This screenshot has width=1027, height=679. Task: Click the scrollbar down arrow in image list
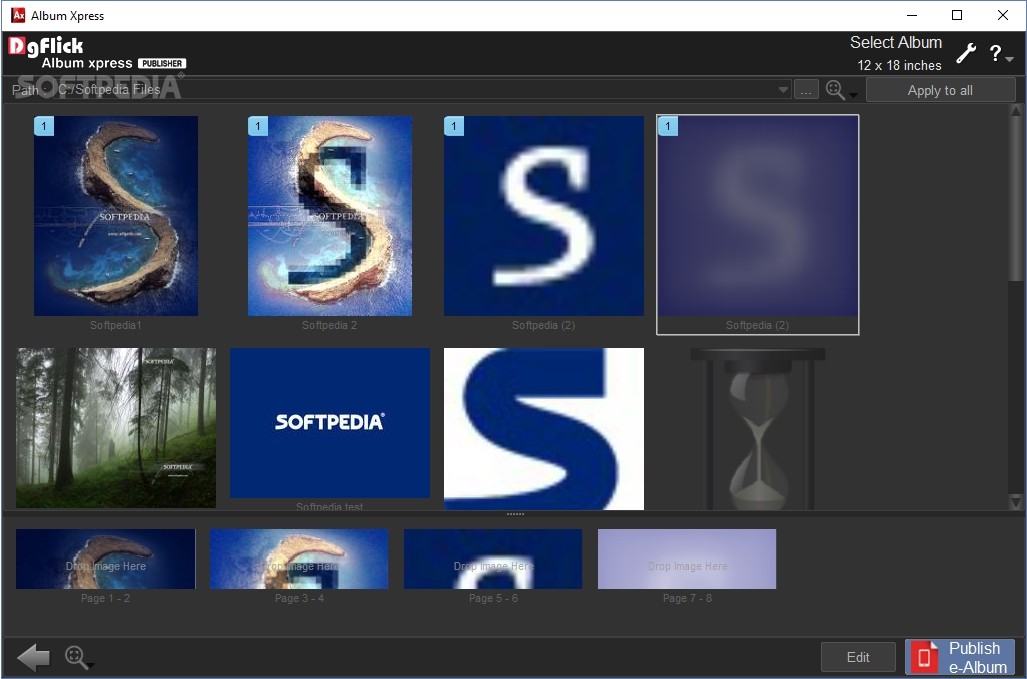1016,502
